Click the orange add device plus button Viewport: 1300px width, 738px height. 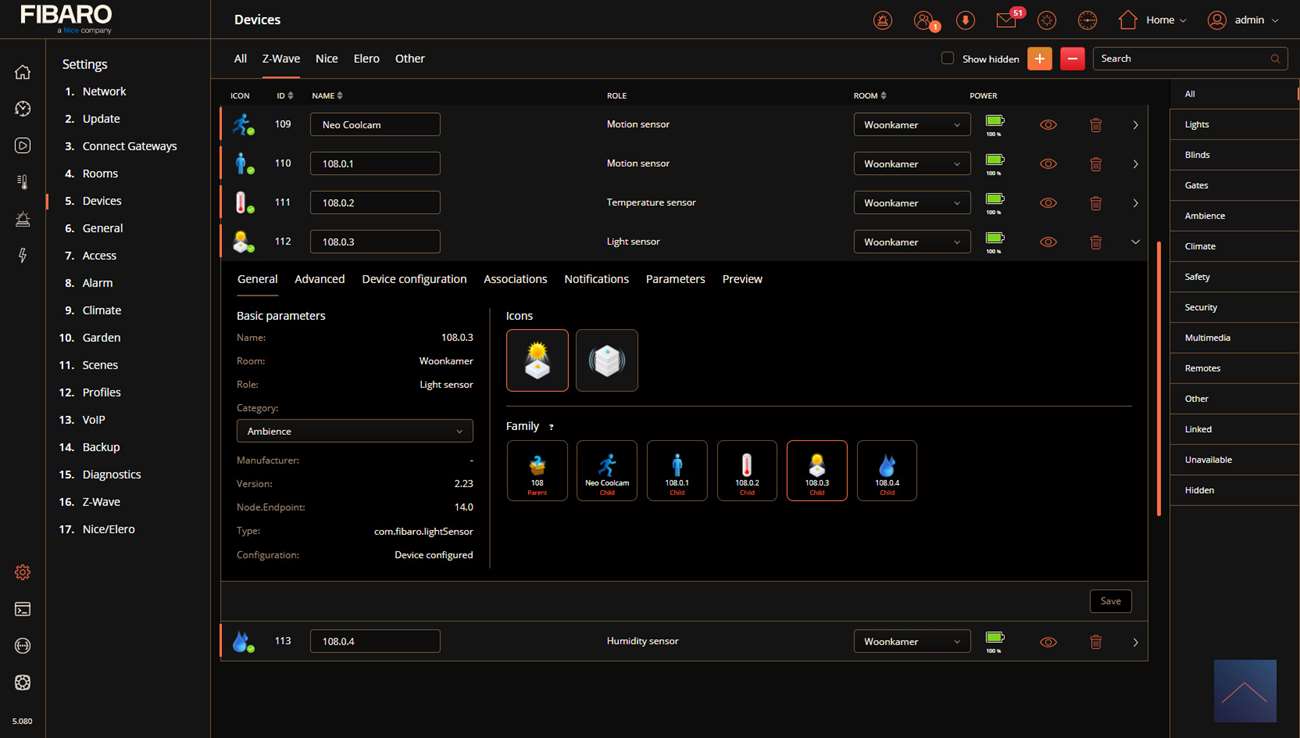click(x=1039, y=59)
